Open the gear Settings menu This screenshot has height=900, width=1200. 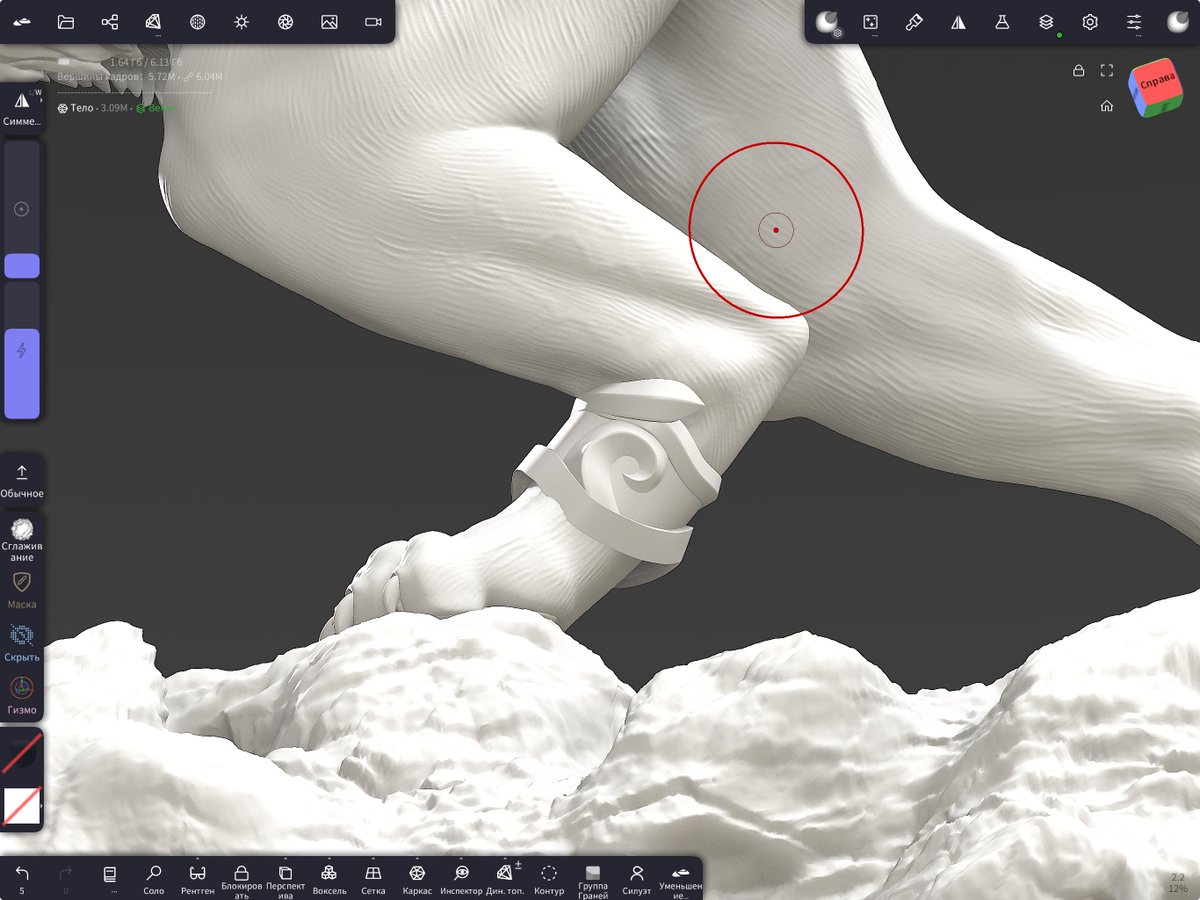click(x=1090, y=21)
